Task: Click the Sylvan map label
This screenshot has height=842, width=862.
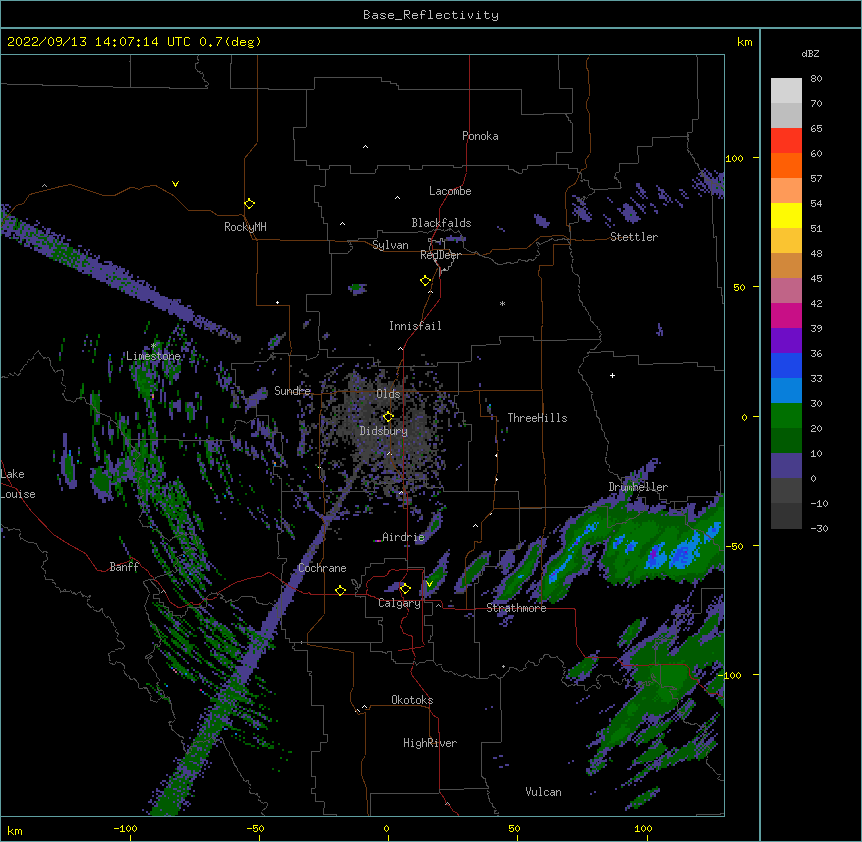Action: coord(390,245)
